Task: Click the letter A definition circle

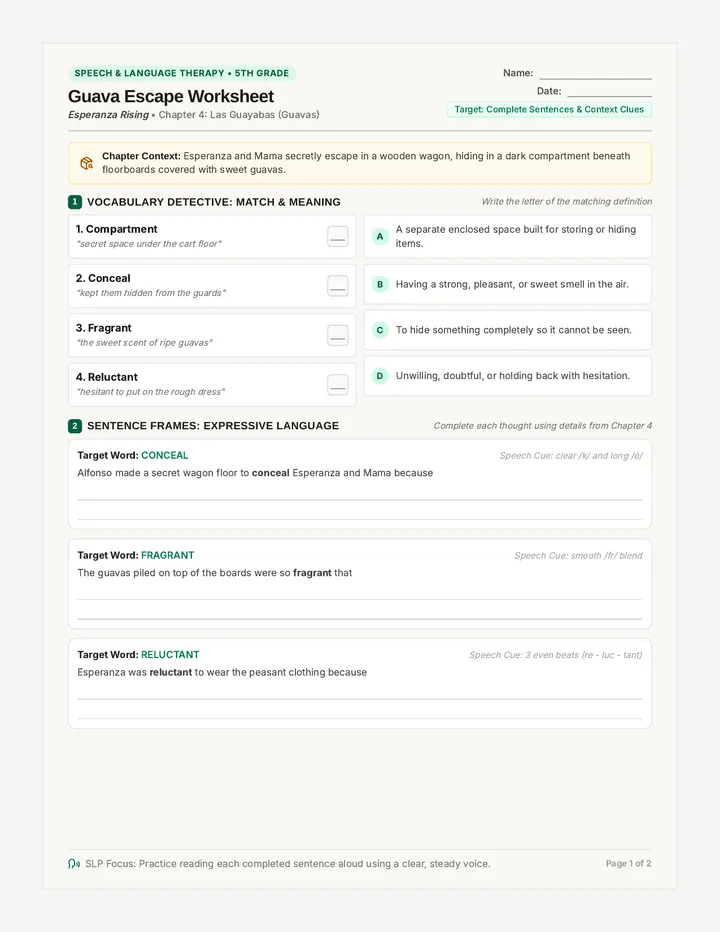Action: [x=380, y=236]
